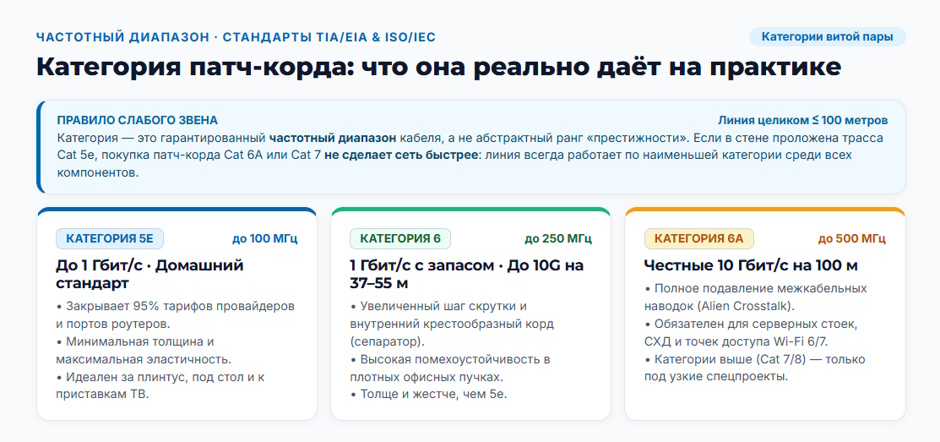Screen dimensions: 940x442
Task: Click the heading 'Категория патч-корда: что она реально даёт на практике'
Action: pos(439,67)
